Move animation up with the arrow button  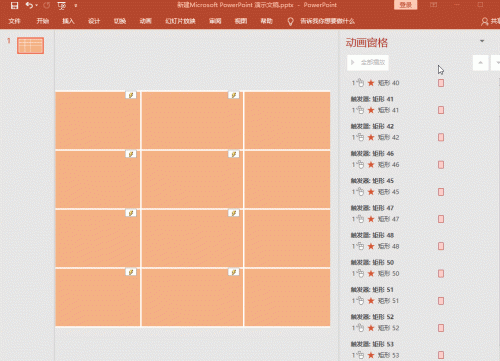coord(481,63)
